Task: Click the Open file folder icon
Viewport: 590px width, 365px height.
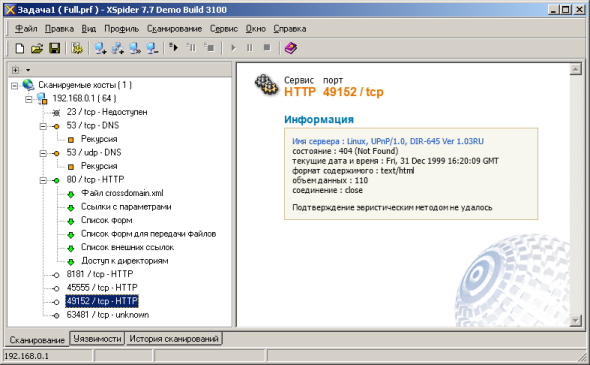Action: pyautogui.click(x=37, y=48)
